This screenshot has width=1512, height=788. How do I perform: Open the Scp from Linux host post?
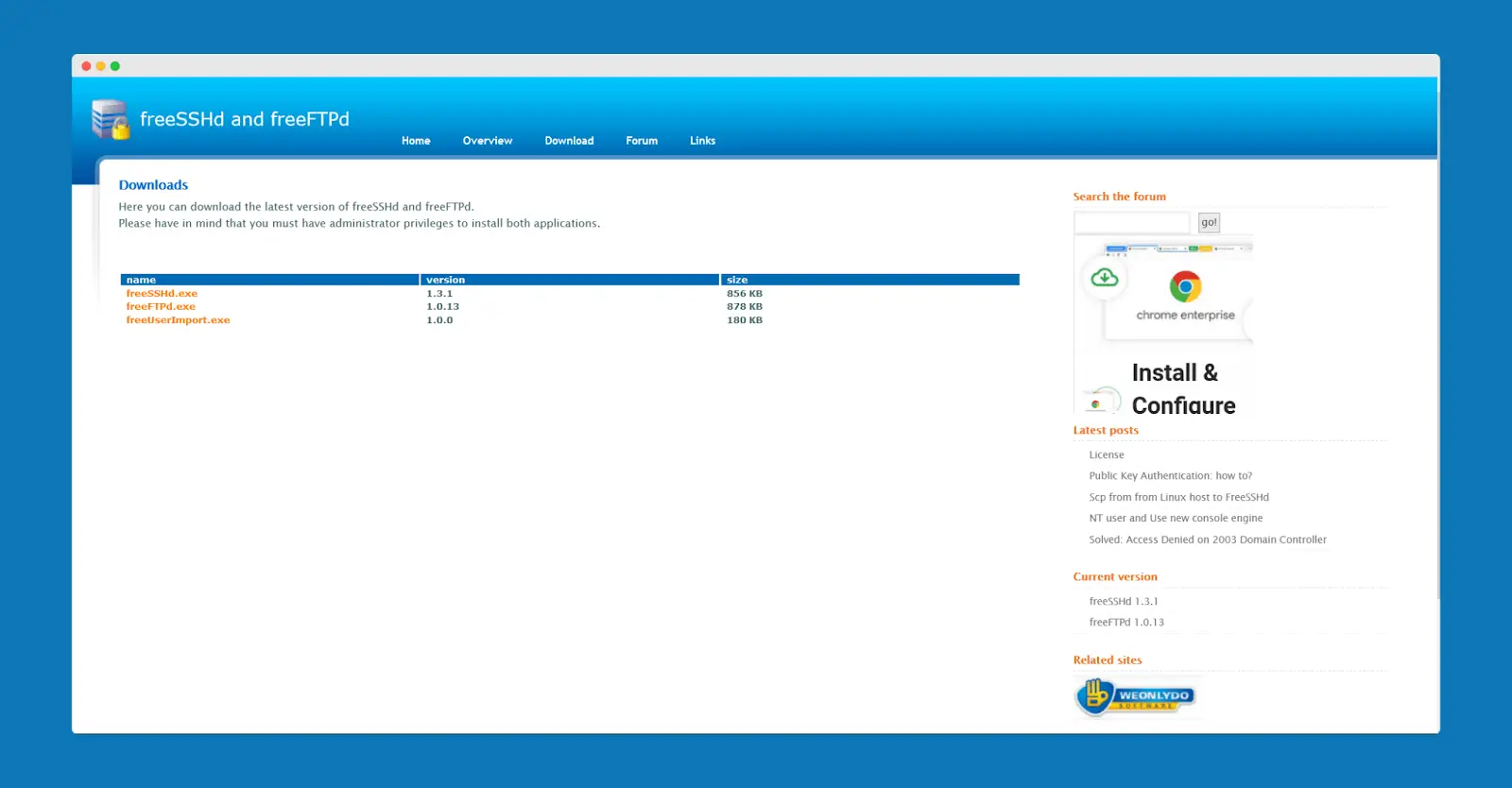(1178, 497)
